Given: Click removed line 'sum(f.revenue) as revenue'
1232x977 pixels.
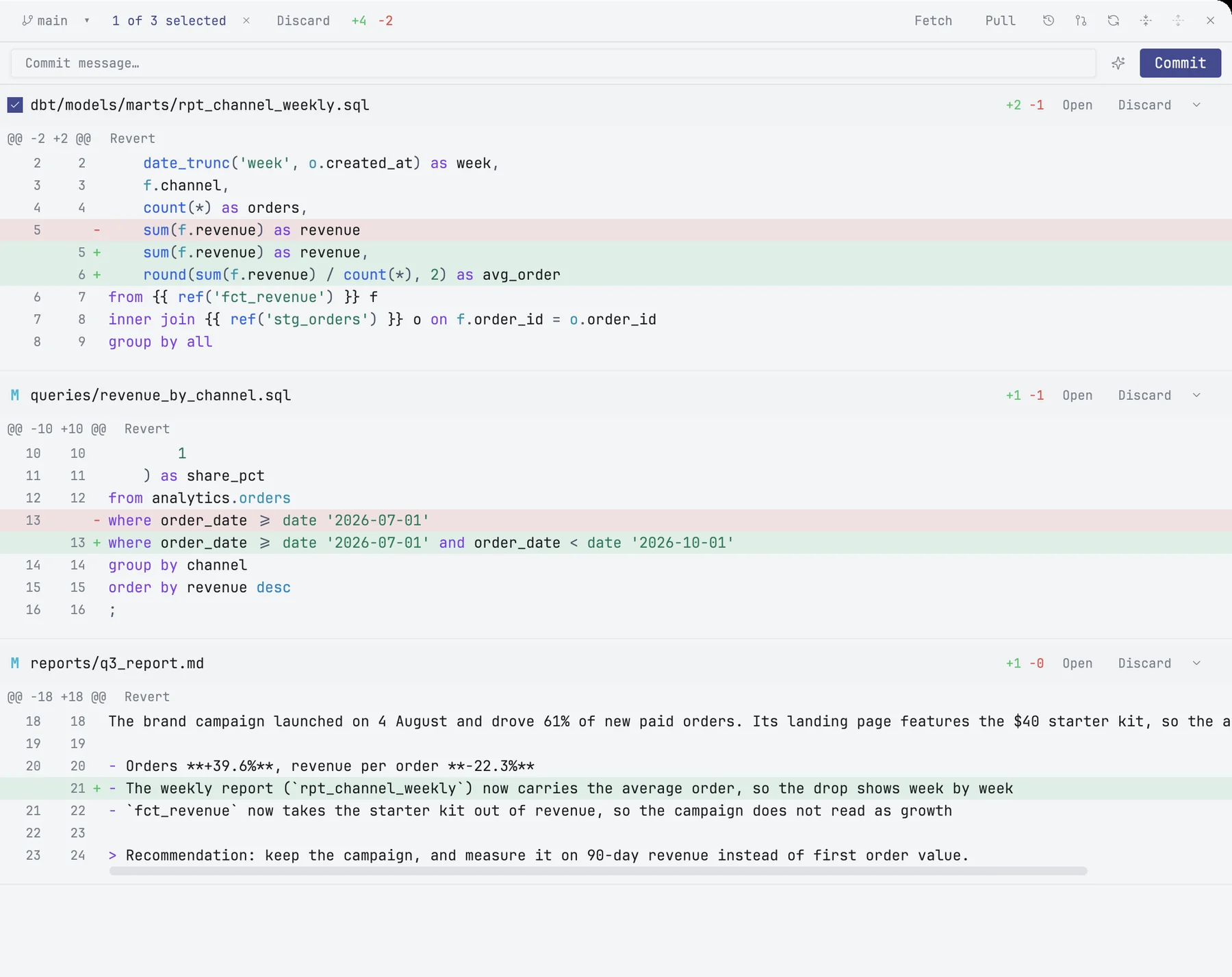Looking at the screenshot, I should point(616,230).
